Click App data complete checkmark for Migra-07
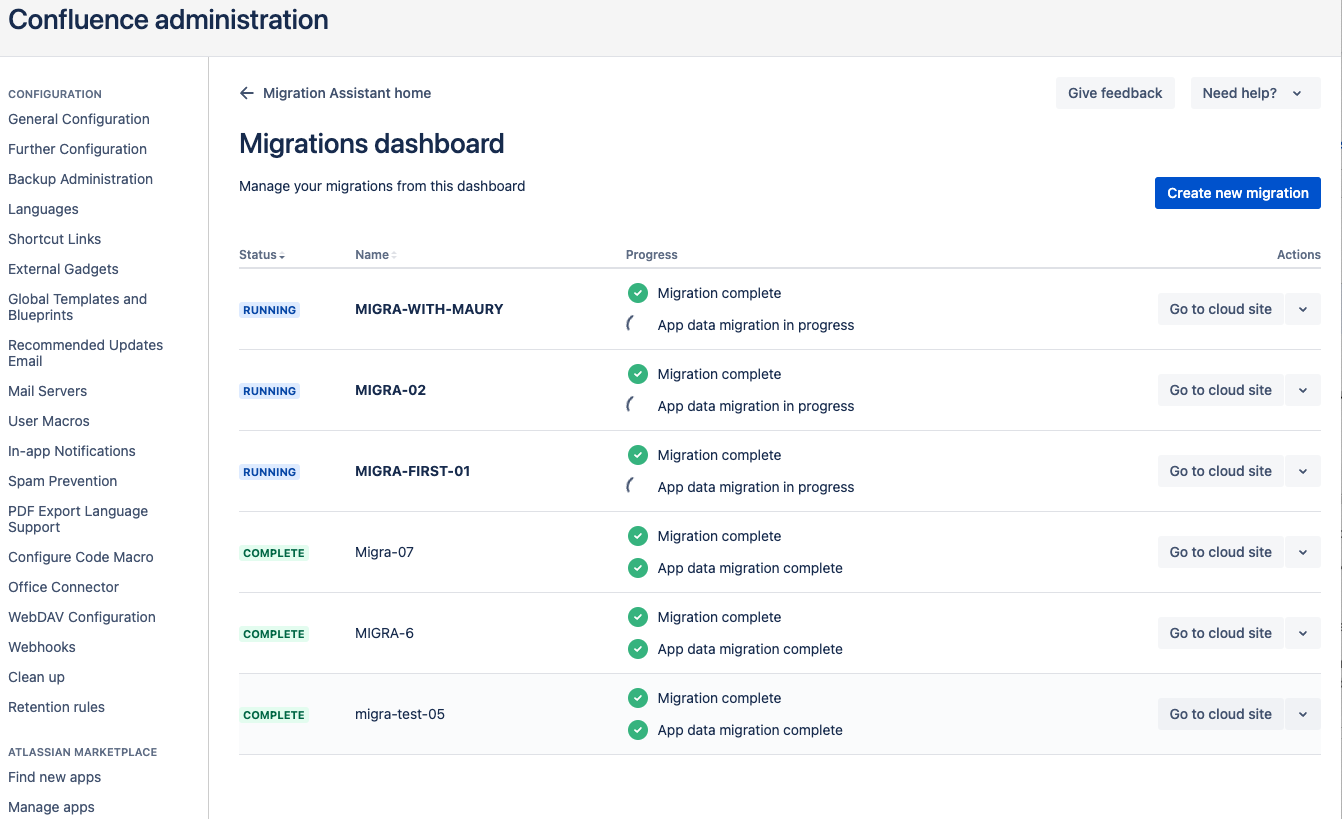Viewport: 1342px width, 819px height. [637, 568]
